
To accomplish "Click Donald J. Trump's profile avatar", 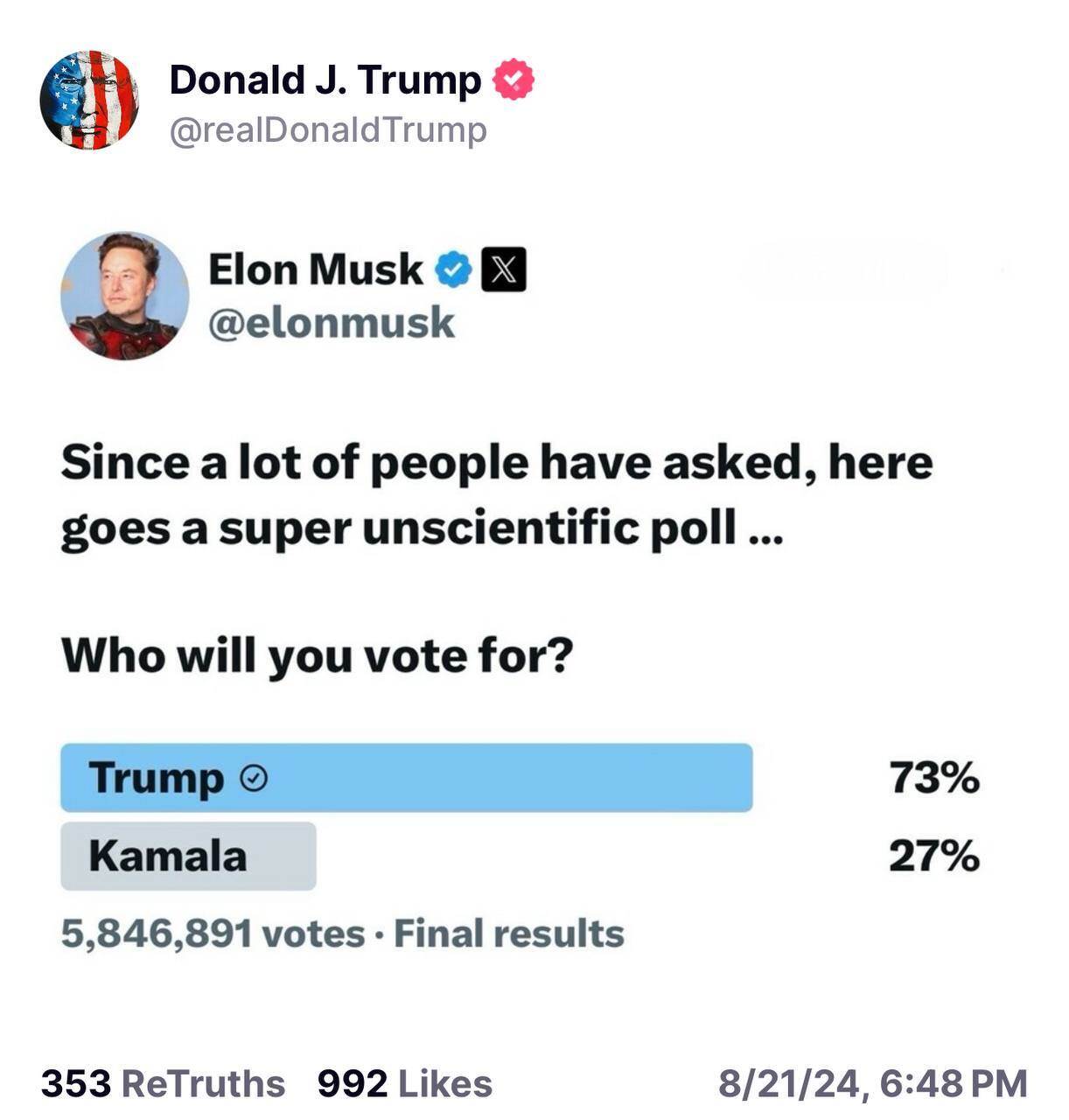I will coord(89,100).
